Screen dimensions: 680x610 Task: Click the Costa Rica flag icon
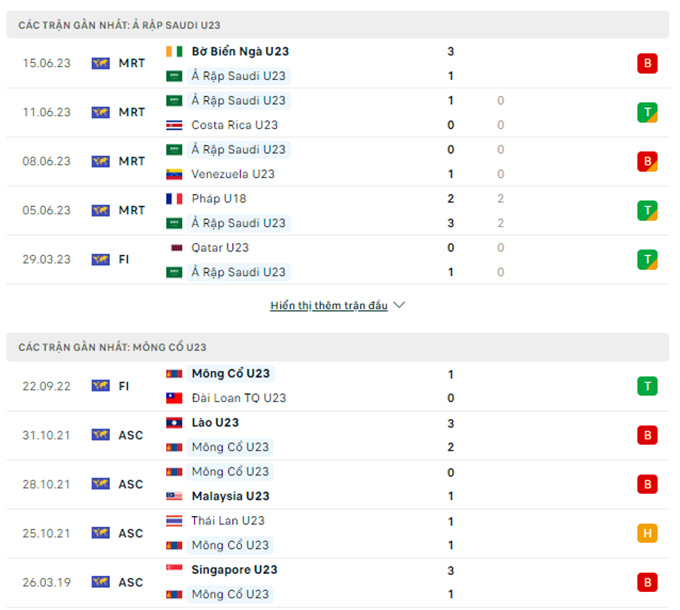click(174, 125)
